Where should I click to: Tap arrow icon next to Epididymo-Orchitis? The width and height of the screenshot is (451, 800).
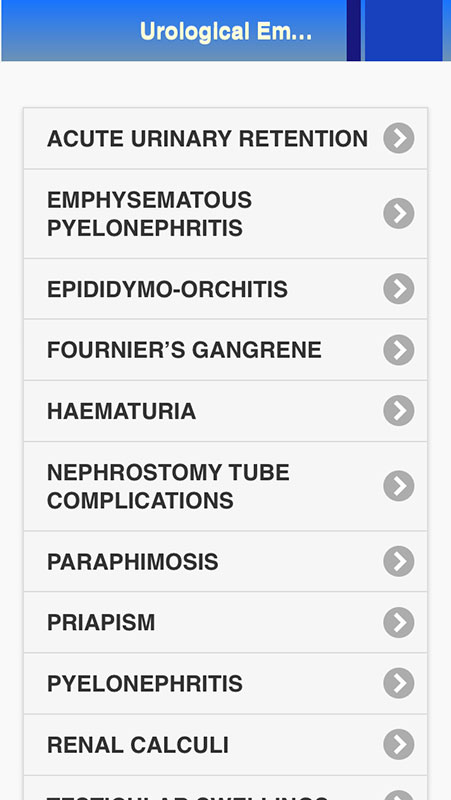point(398,289)
